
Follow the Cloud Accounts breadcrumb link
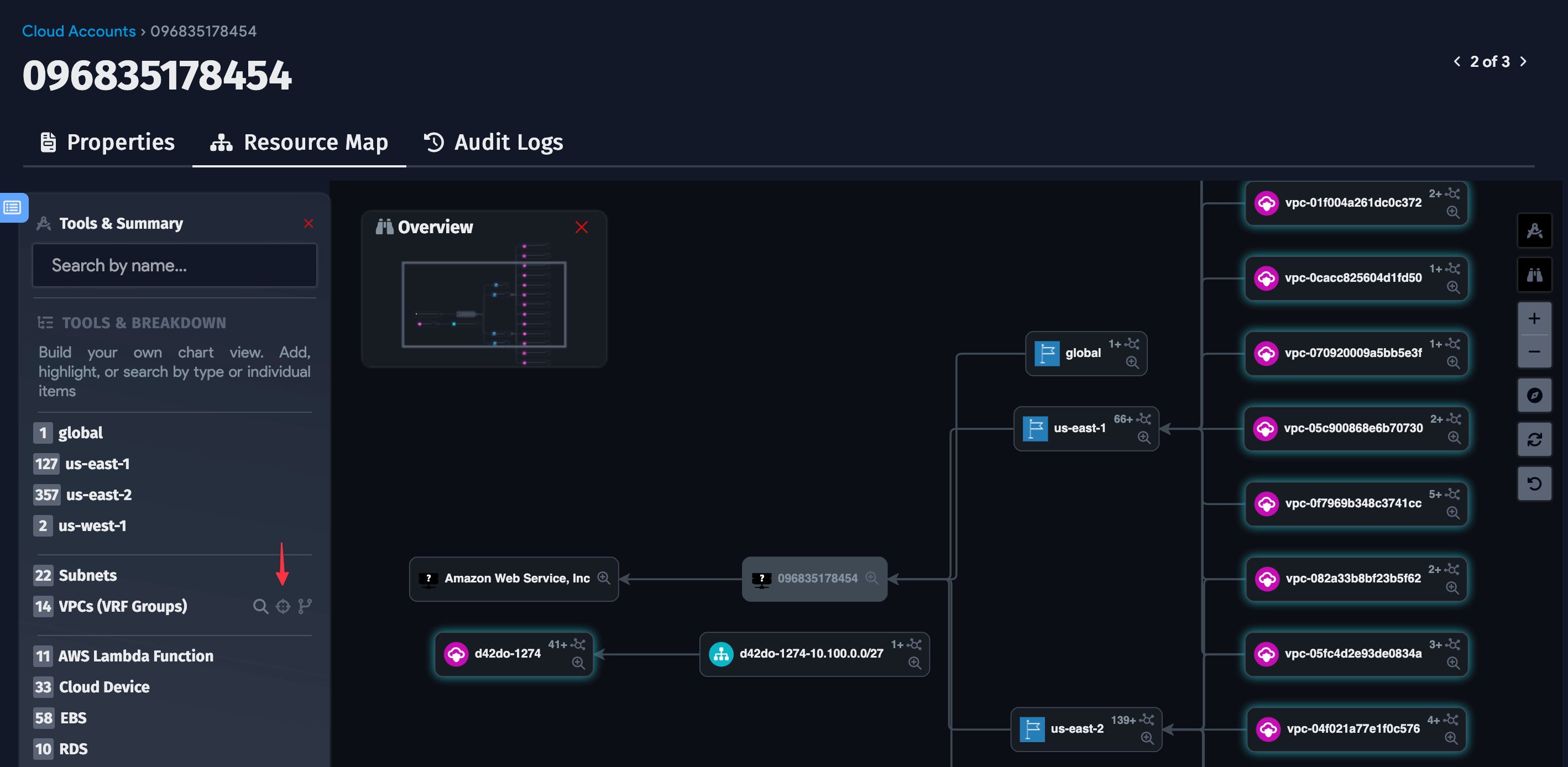pos(79,30)
